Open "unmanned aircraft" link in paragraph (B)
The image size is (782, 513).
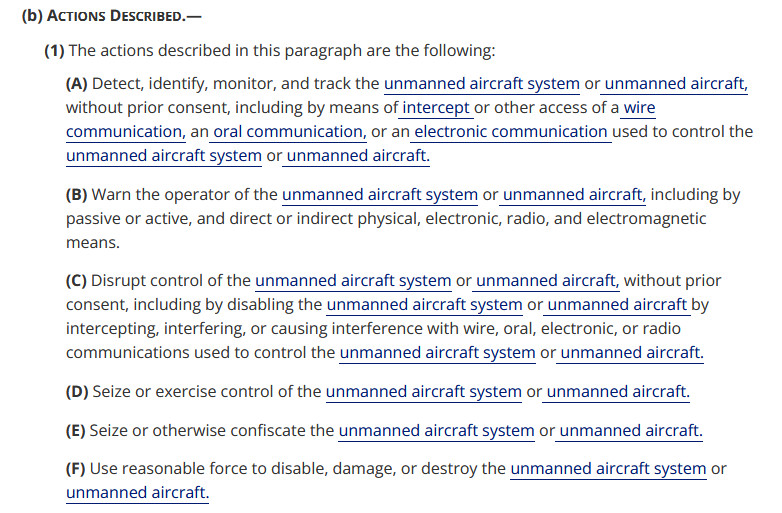coord(572,195)
